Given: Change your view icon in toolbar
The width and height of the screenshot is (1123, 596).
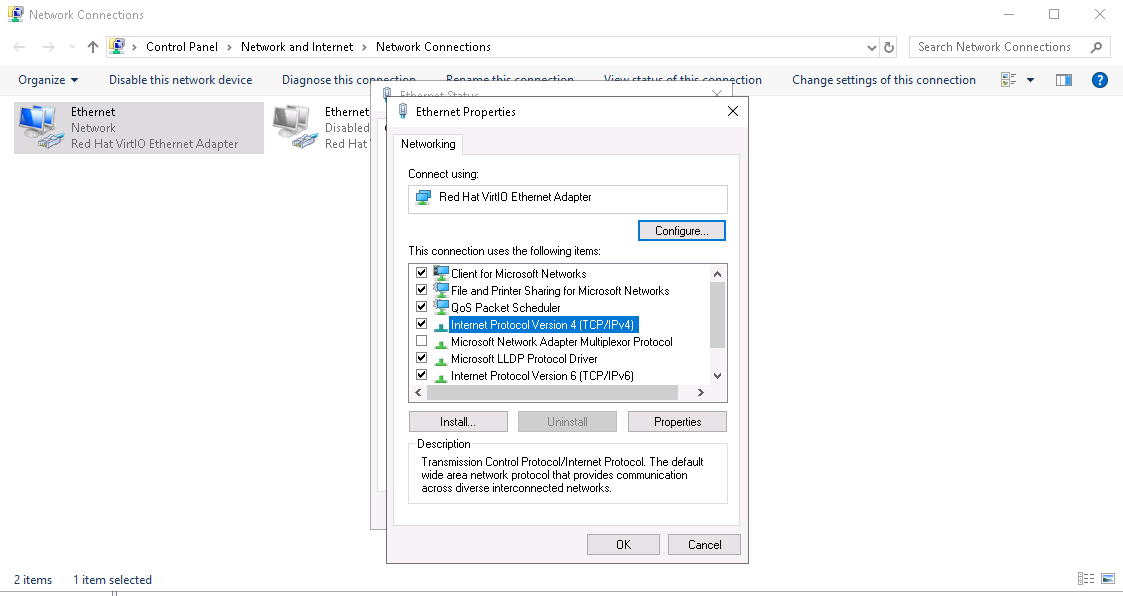Looking at the screenshot, I should pos(1008,80).
